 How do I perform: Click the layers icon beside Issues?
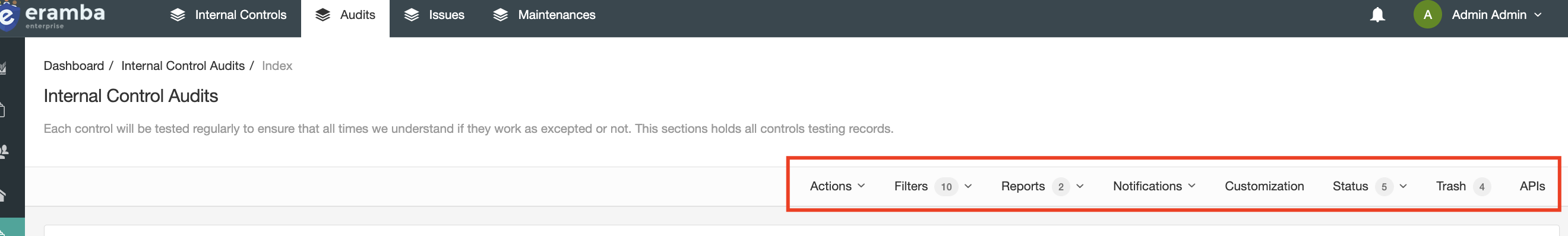pyautogui.click(x=412, y=15)
